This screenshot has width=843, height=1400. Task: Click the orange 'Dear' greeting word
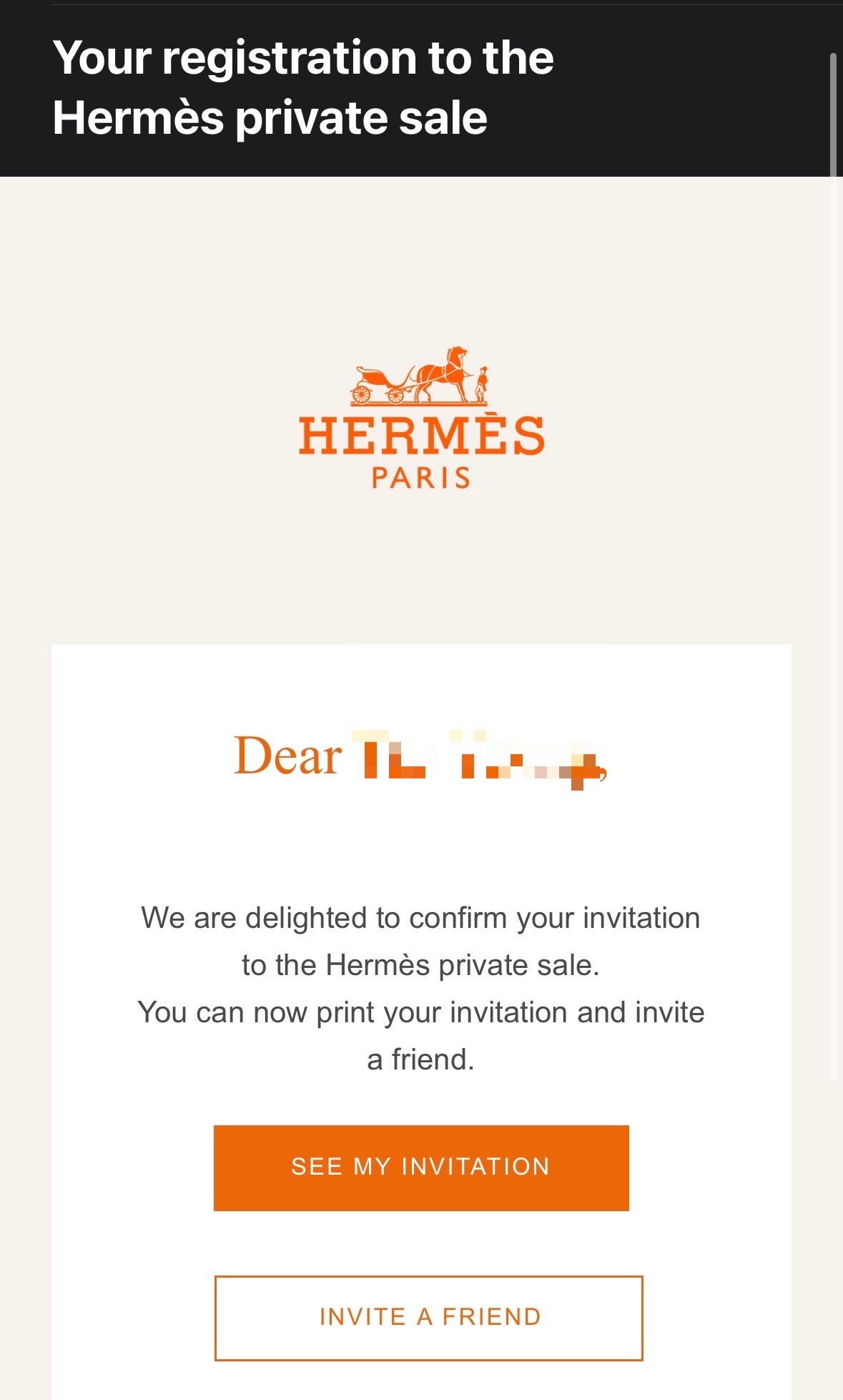(287, 757)
